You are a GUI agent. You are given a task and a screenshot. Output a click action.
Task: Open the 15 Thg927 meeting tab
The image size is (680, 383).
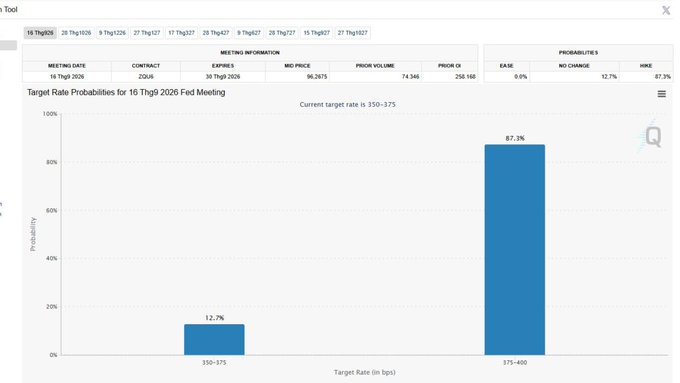click(x=317, y=33)
